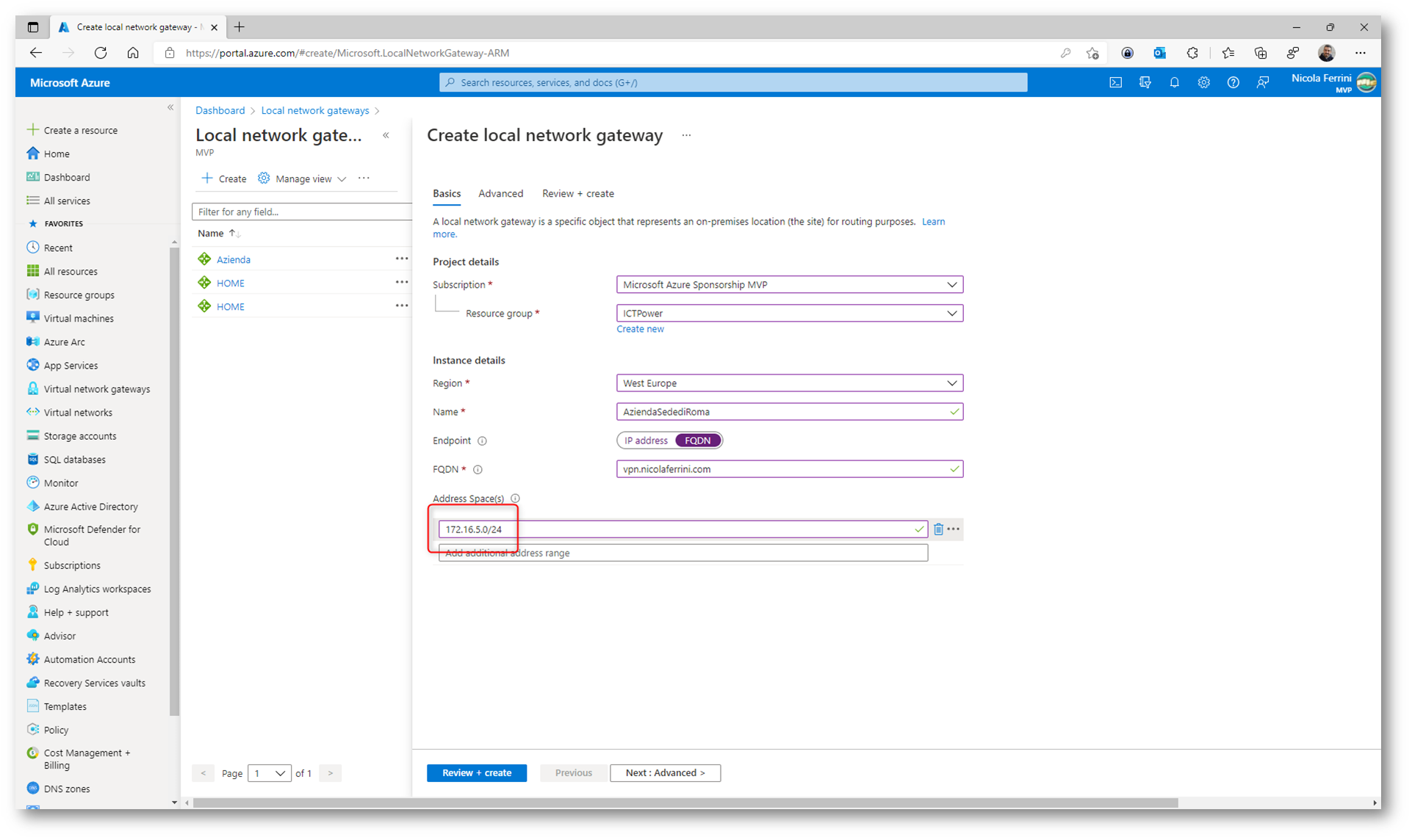Open new browser tab

click(239, 27)
